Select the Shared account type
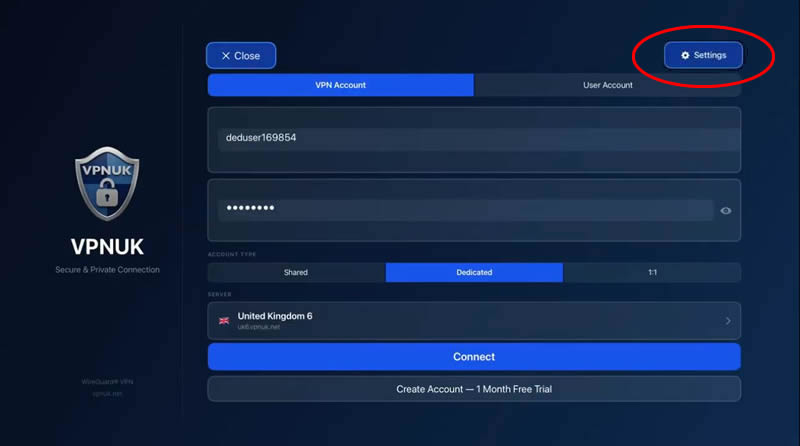800x446 pixels. point(296,272)
